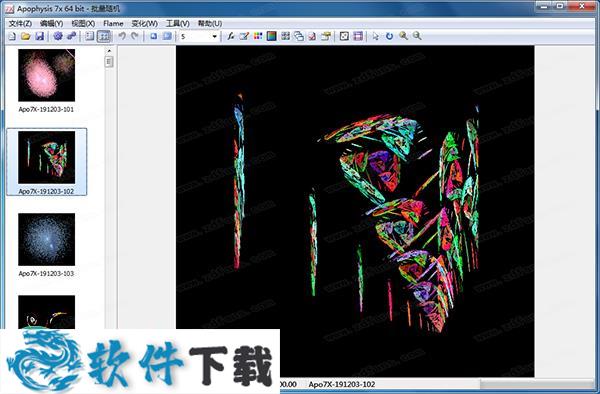The height and width of the screenshot is (394, 600).
Task: Click the Undo arrow icon
Action: [x=122, y=36]
